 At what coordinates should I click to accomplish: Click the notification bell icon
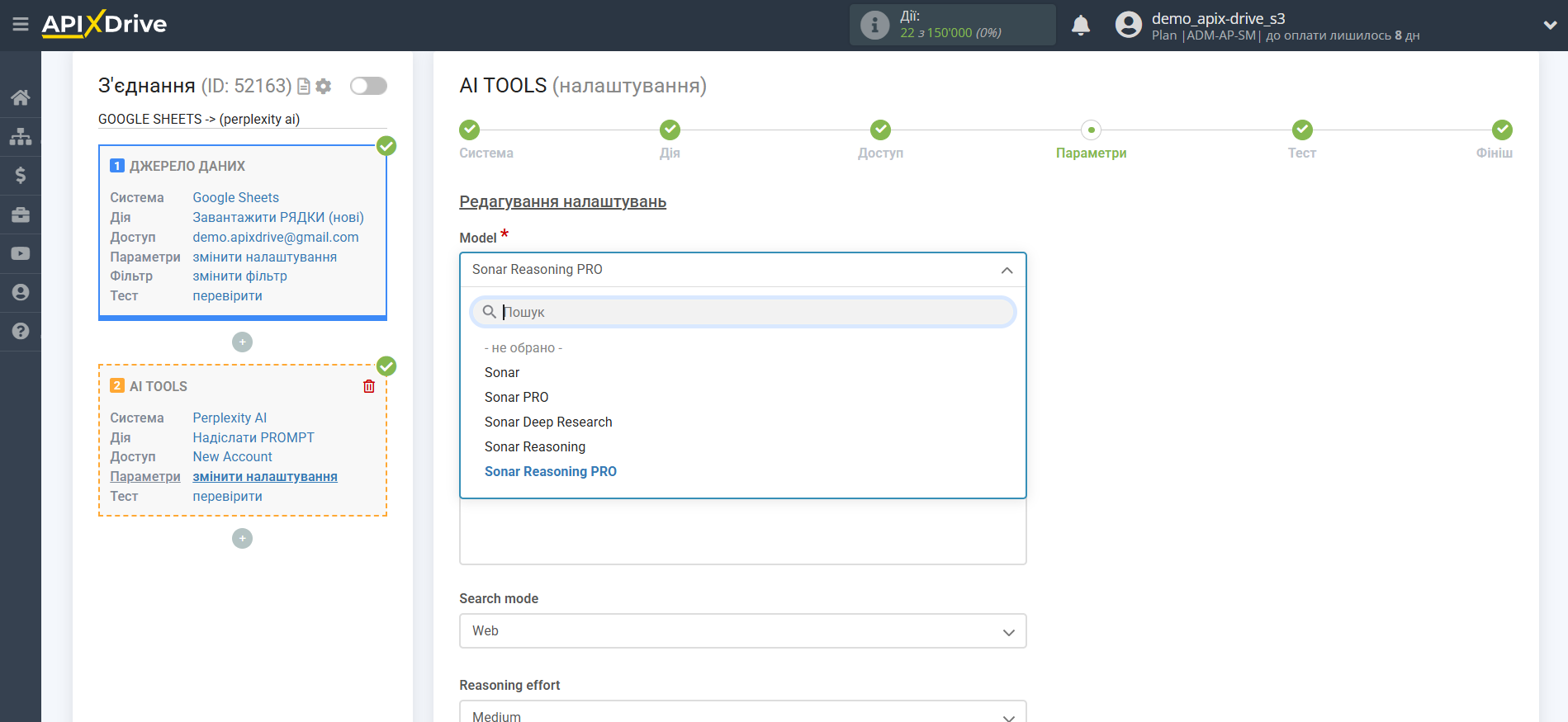[1080, 26]
